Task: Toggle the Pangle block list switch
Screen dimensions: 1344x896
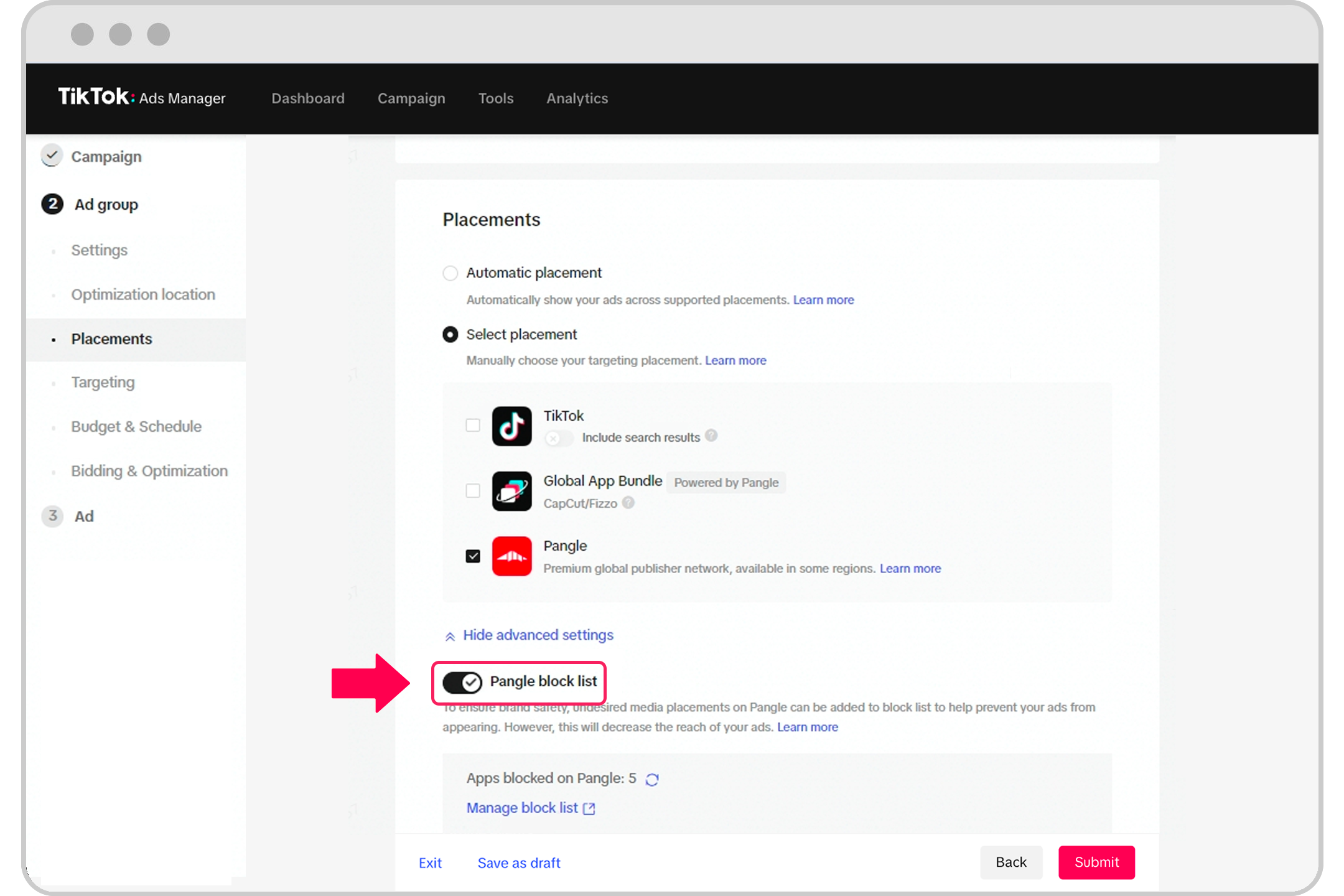Action: [461, 681]
